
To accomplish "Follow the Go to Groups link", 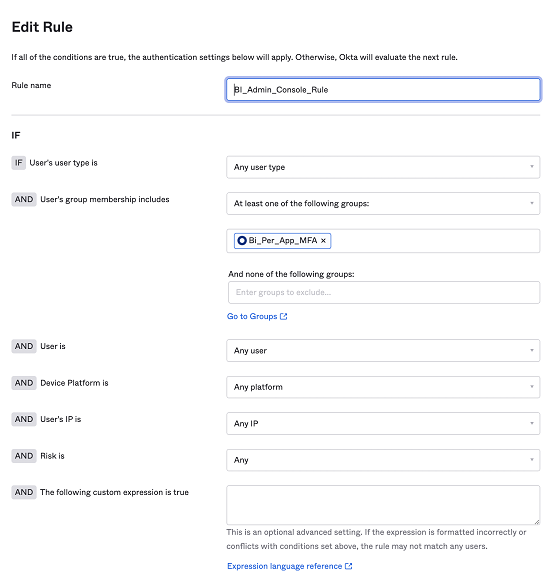I will (x=252, y=316).
